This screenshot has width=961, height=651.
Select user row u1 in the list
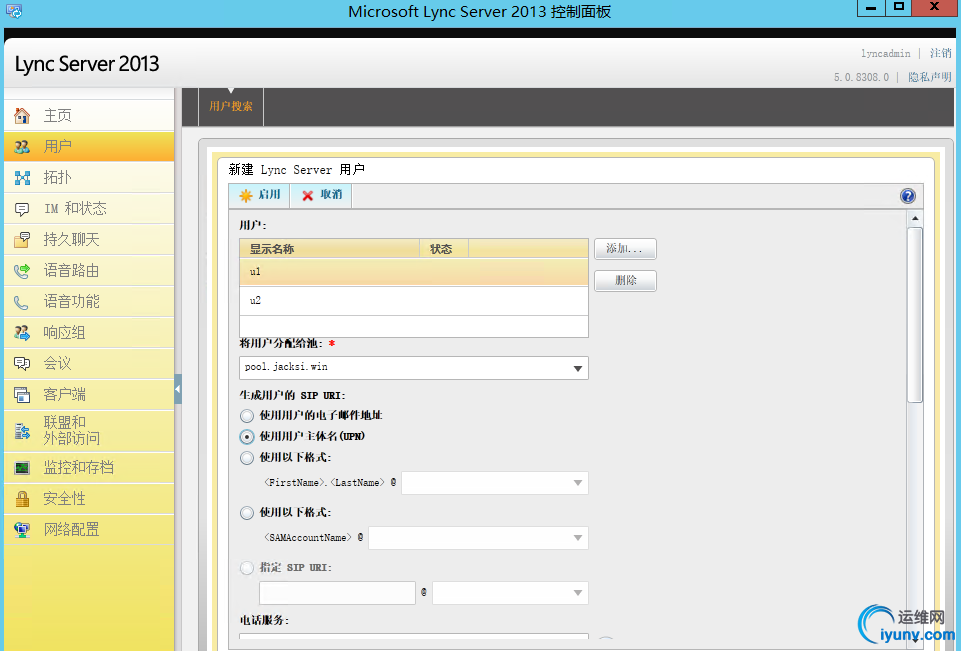(x=414, y=272)
